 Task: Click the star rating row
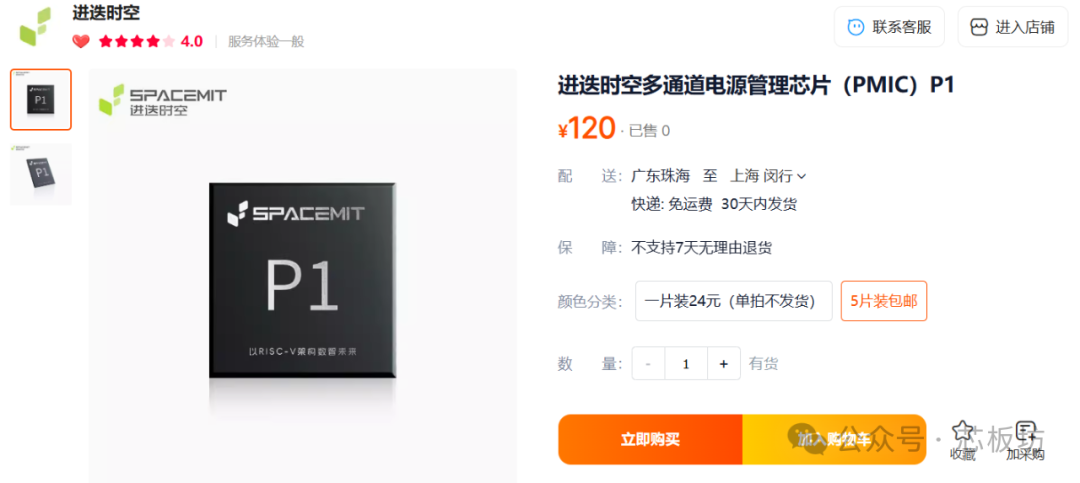tap(137, 41)
